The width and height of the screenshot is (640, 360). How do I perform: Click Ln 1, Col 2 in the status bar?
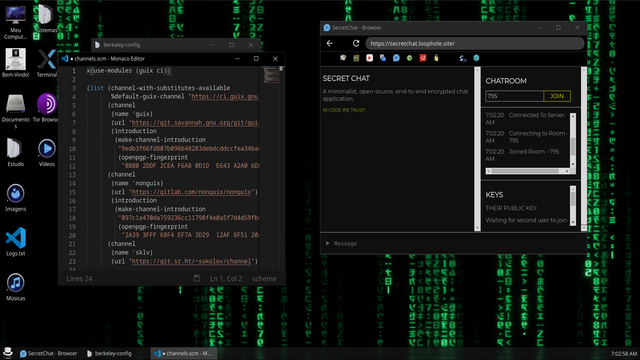click(x=226, y=279)
